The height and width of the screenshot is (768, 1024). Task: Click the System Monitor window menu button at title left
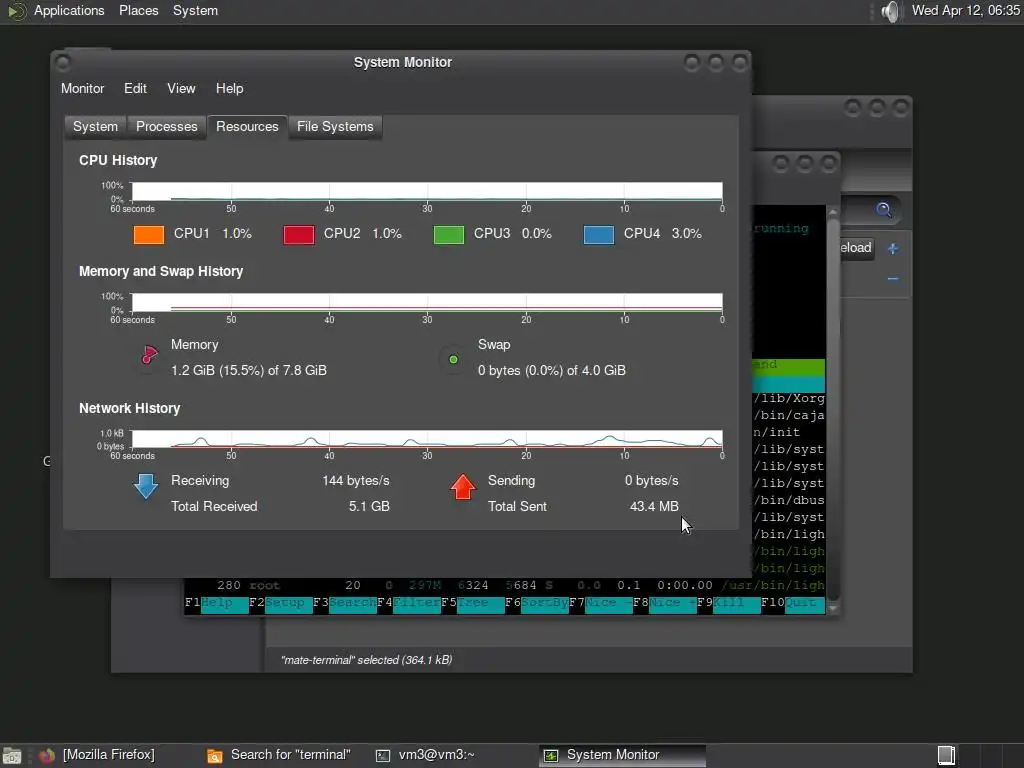tap(63, 63)
